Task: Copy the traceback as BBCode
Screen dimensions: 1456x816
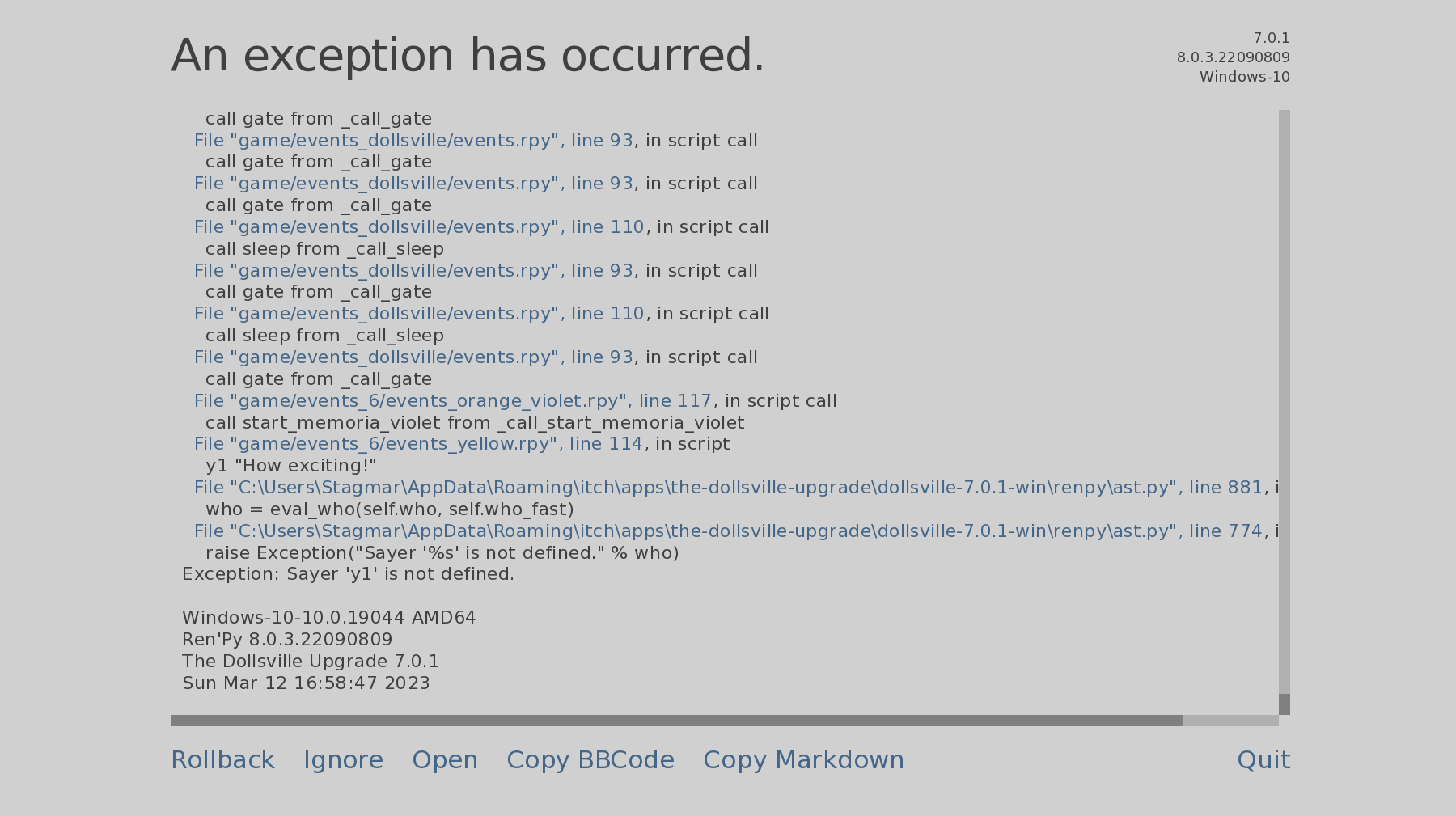Action: pos(590,760)
